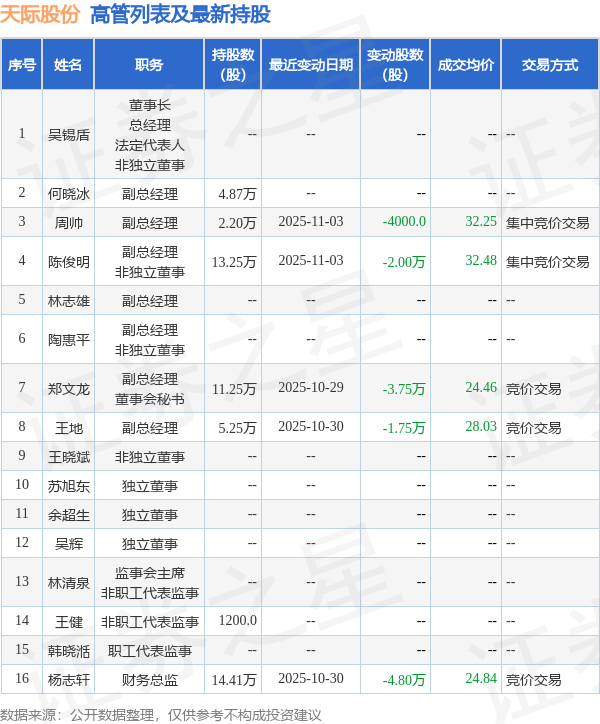600x724 pixels.
Task: Click the 13.25万 shareholding value
Action: (x=234, y=262)
